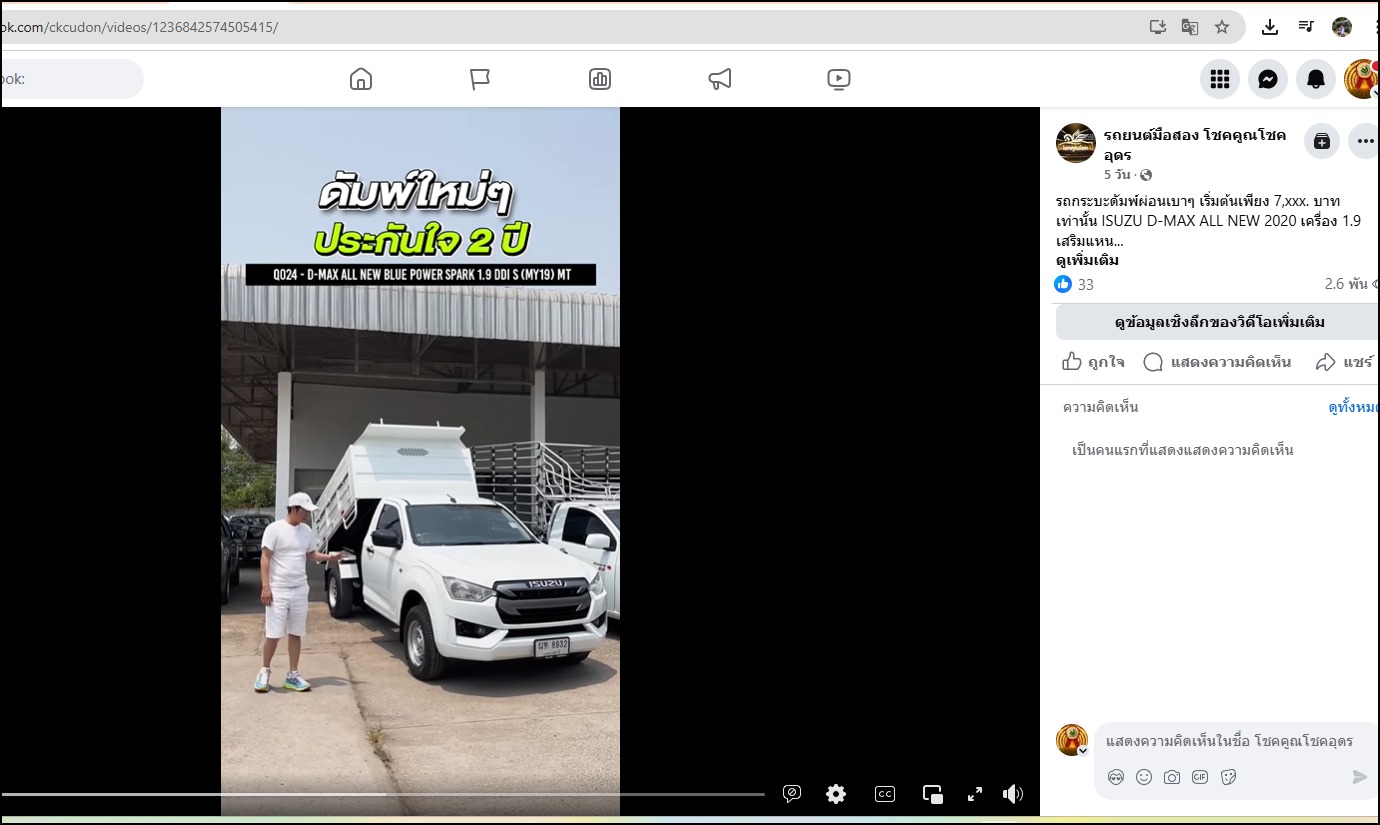The image size is (1380, 825).
Task: Open the Facebook apps grid menu
Action: (1219, 80)
